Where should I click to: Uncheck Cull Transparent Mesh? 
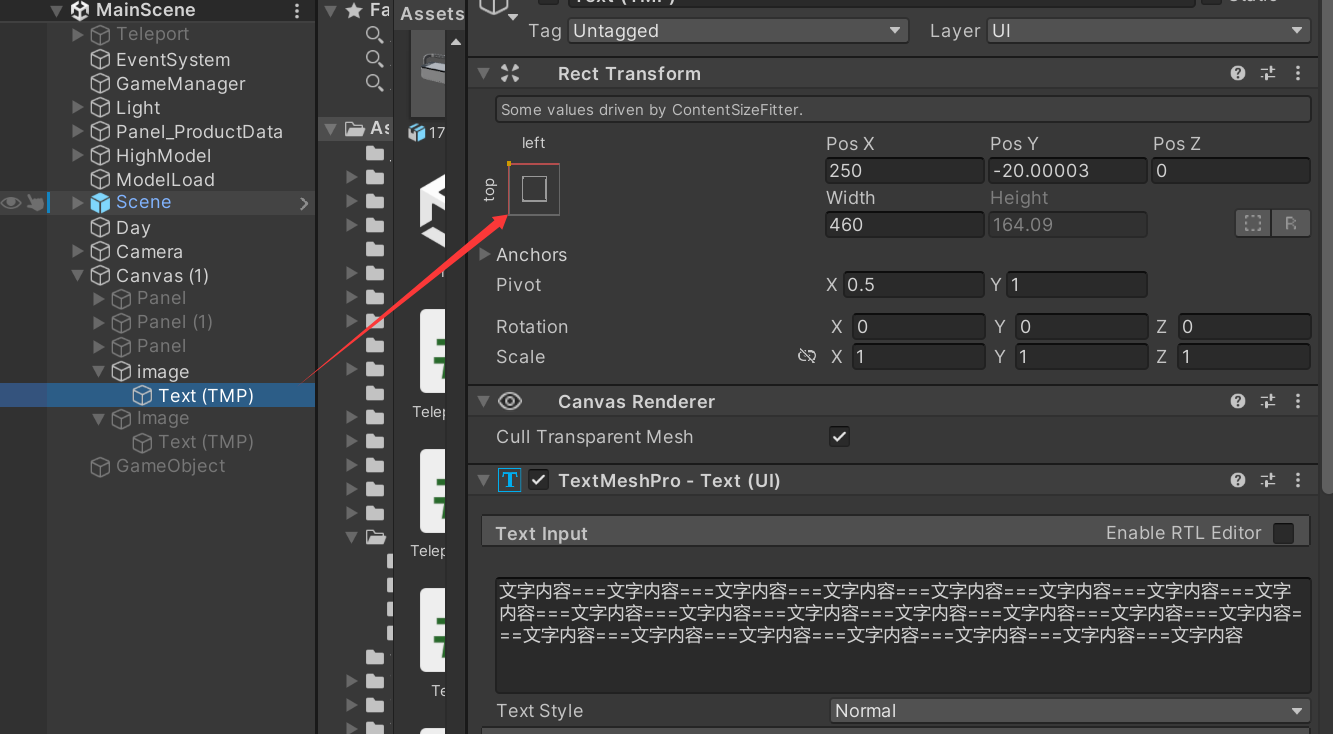(x=839, y=437)
